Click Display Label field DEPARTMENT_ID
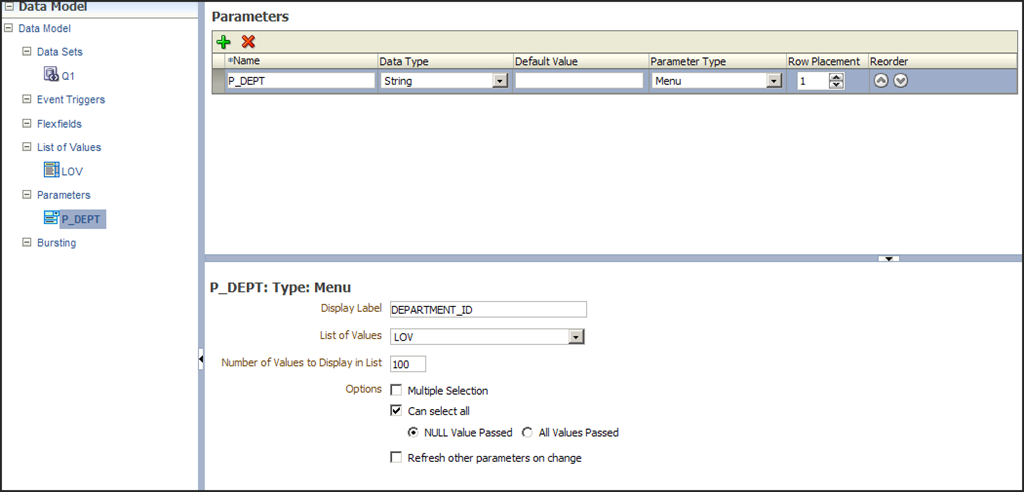The image size is (1024, 492). pos(488,310)
